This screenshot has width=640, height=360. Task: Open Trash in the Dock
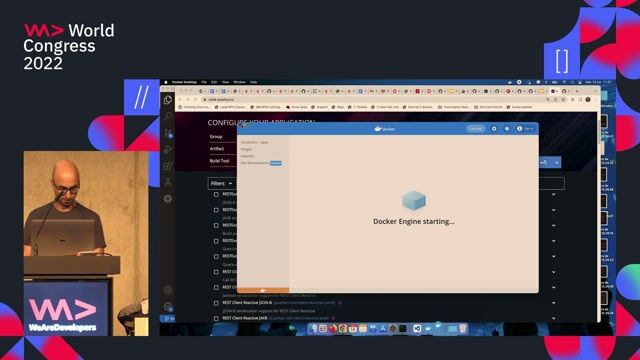(462, 328)
